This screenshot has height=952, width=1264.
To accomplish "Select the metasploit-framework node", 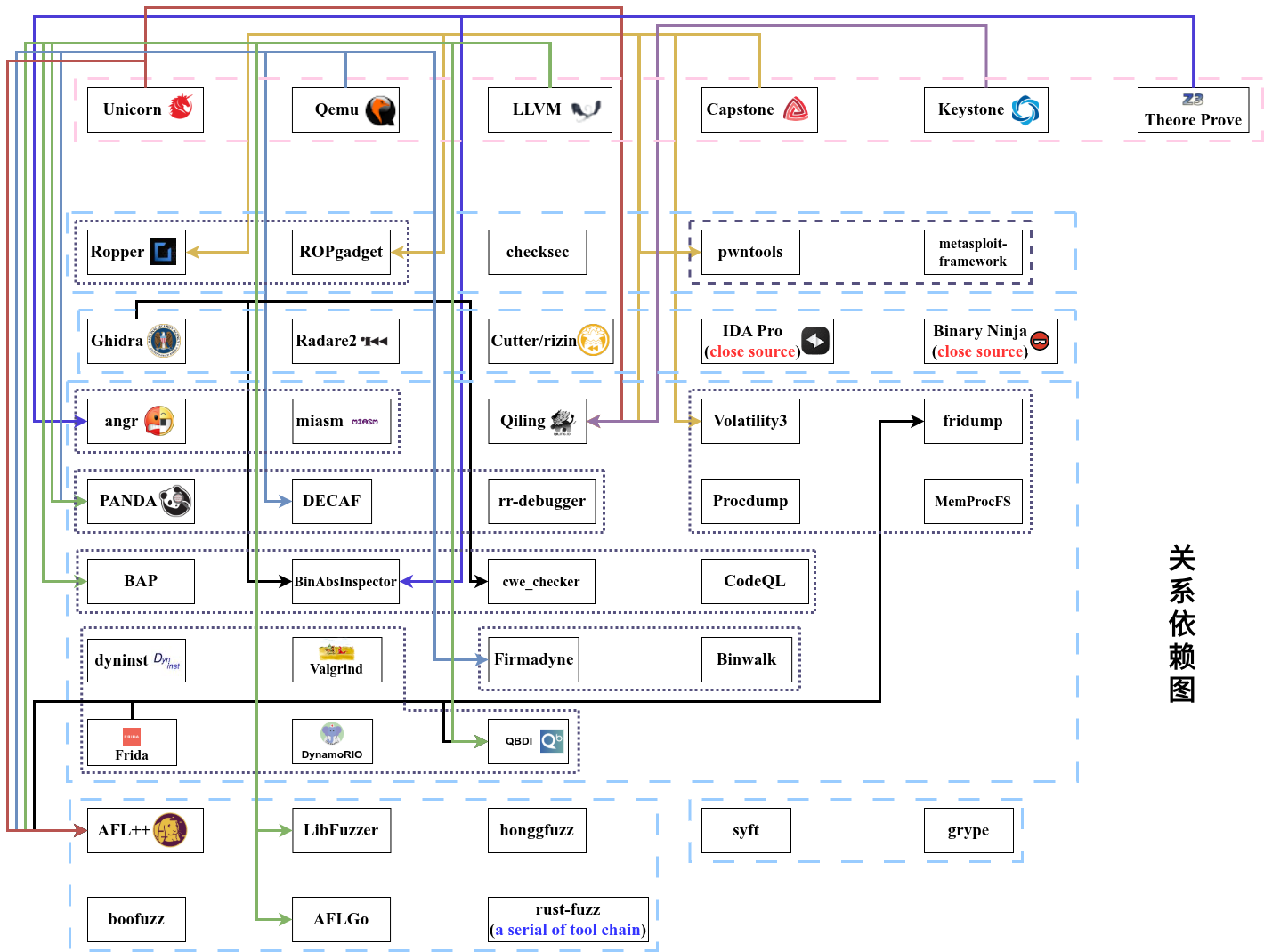I will [972, 253].
